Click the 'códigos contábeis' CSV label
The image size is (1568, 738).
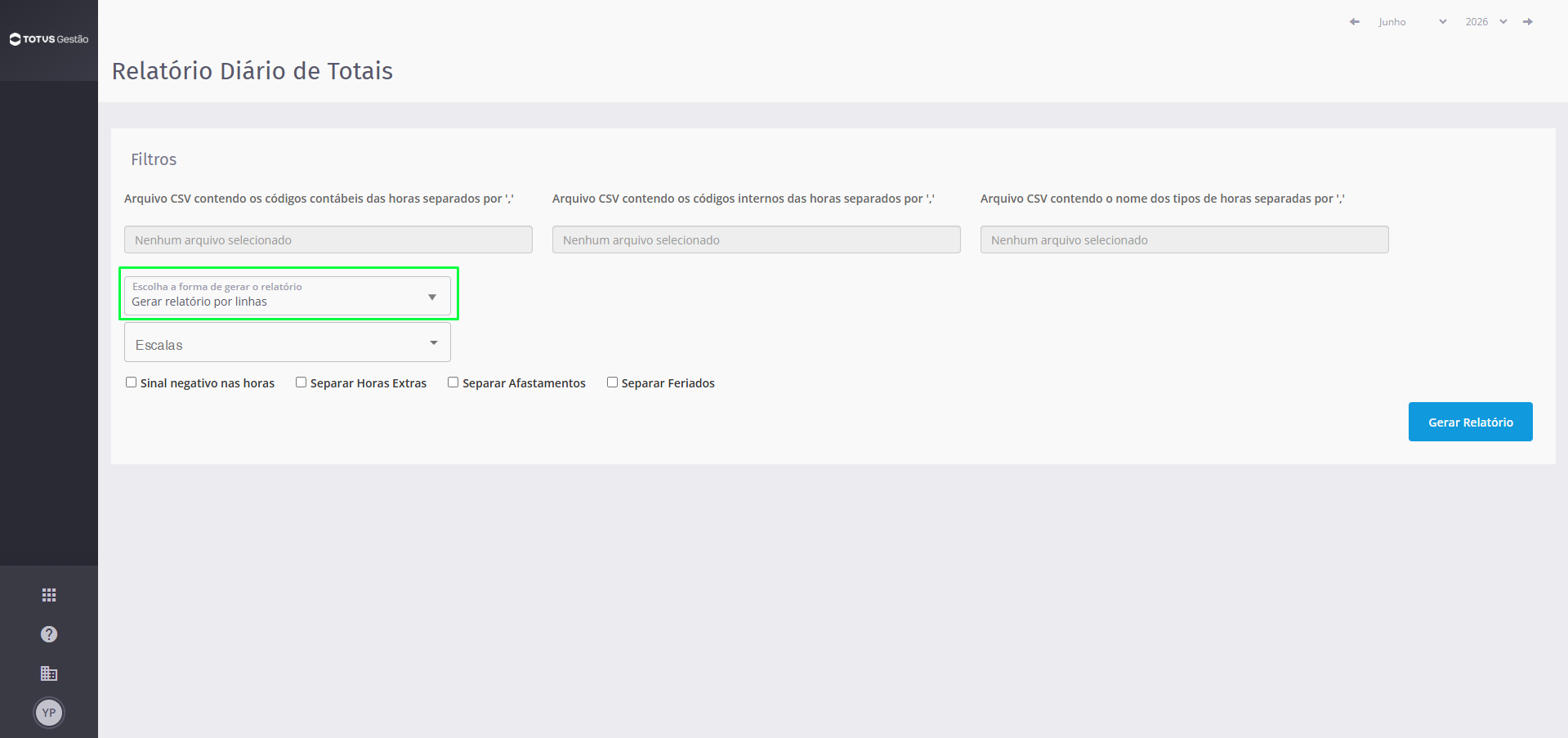click(x=319, y=199)
